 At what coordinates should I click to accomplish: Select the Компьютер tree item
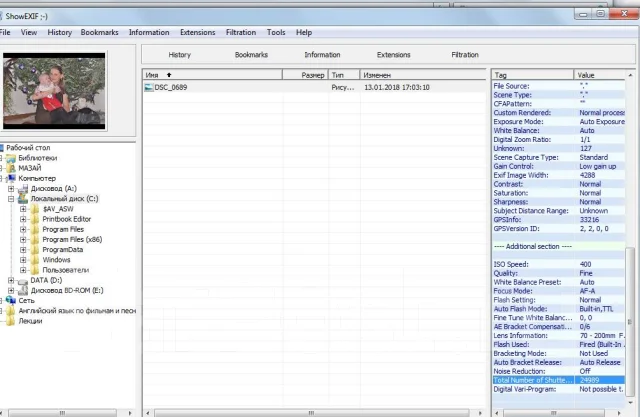[x=37, y=178]
